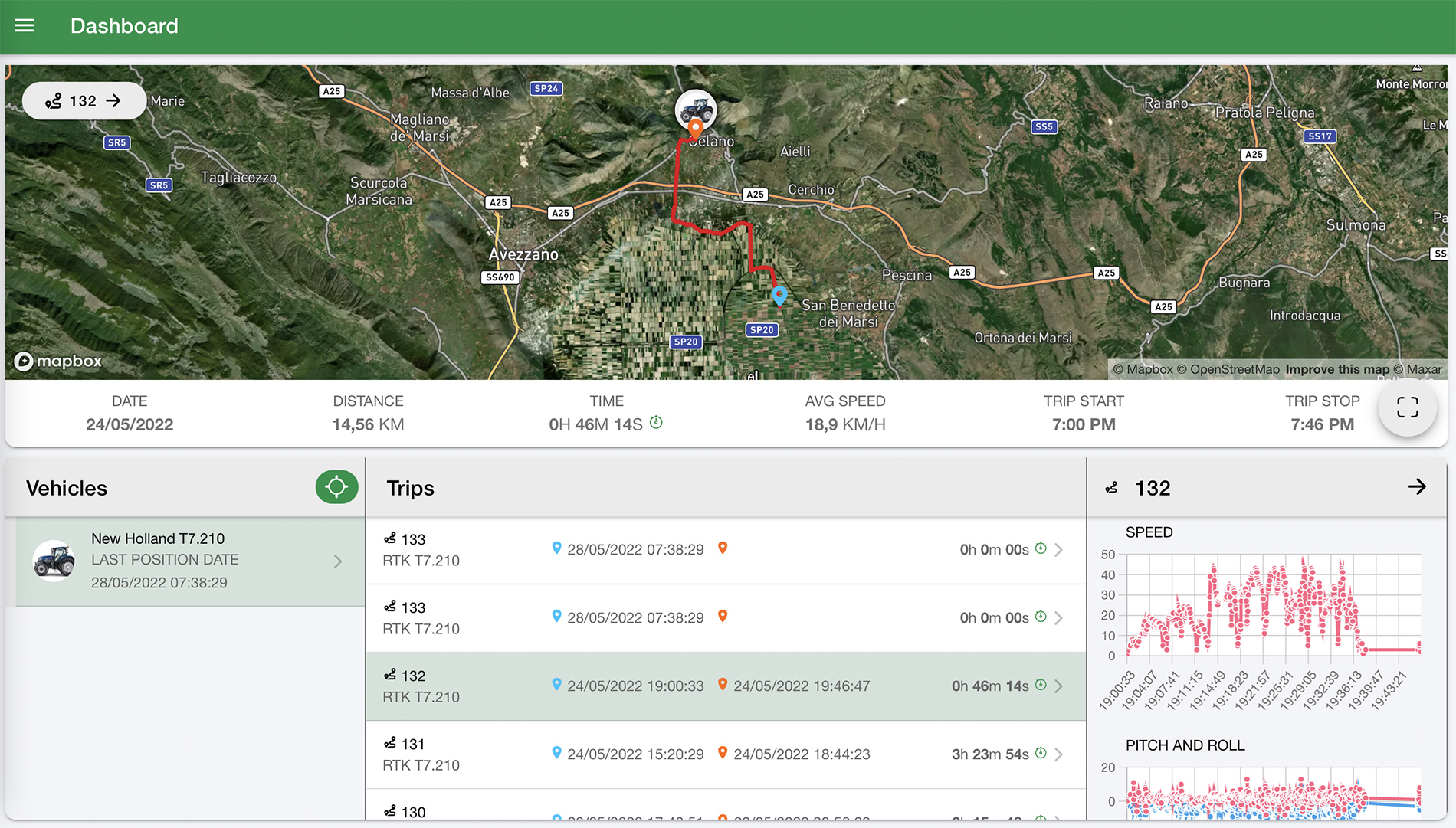Click the timer icon next to trip time

pos(656,422)
